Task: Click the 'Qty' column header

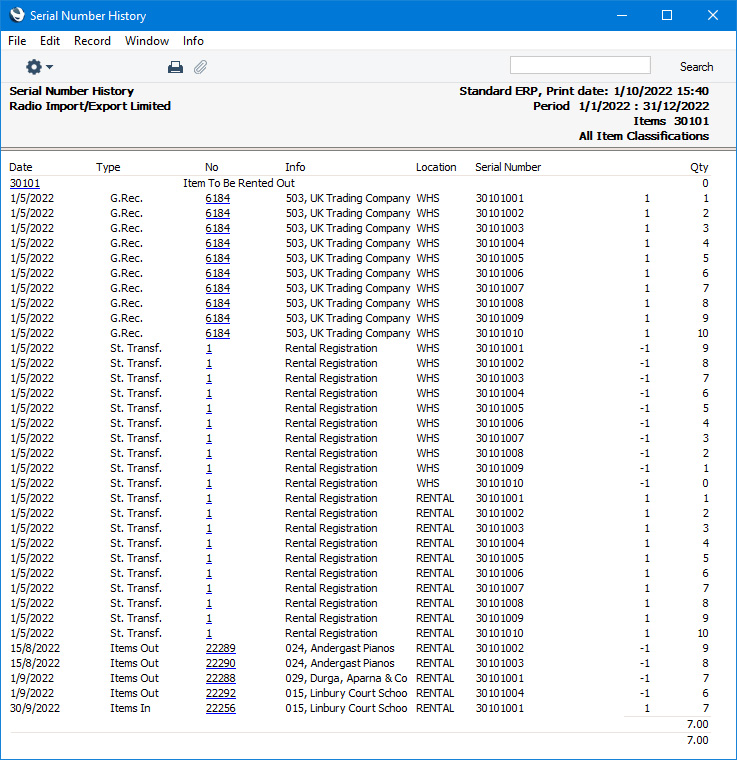Action: [x=699, y=167]
